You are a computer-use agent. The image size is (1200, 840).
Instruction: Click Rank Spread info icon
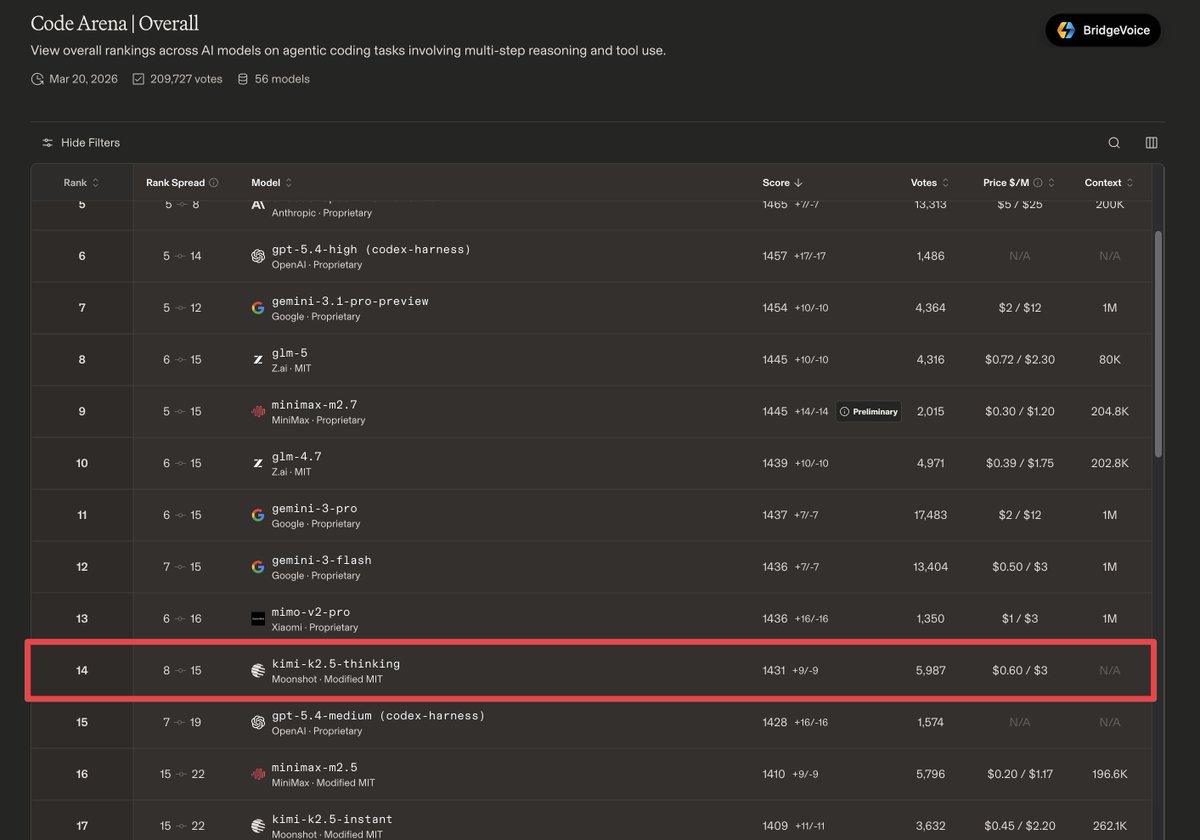214,183
